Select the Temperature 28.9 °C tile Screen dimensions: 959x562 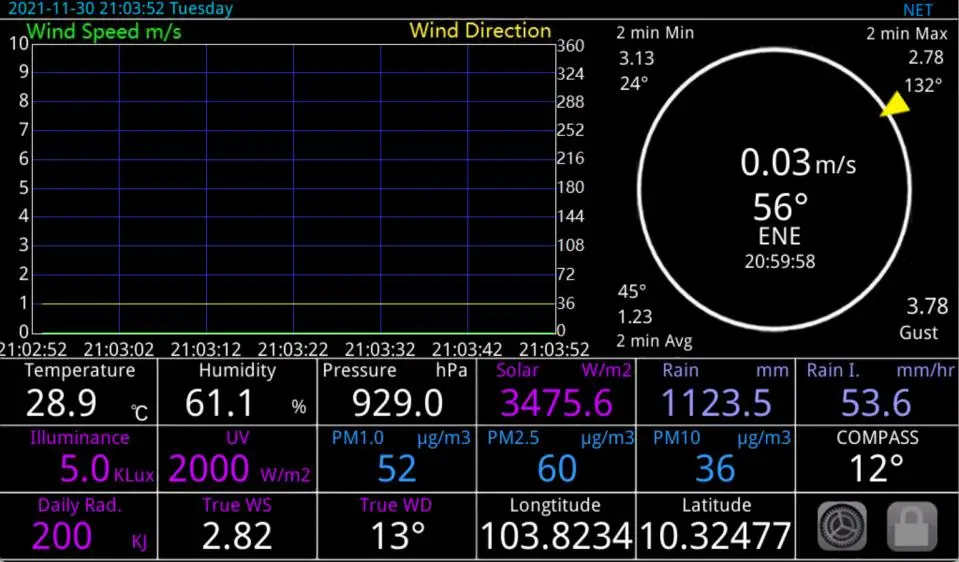(80, 391)
